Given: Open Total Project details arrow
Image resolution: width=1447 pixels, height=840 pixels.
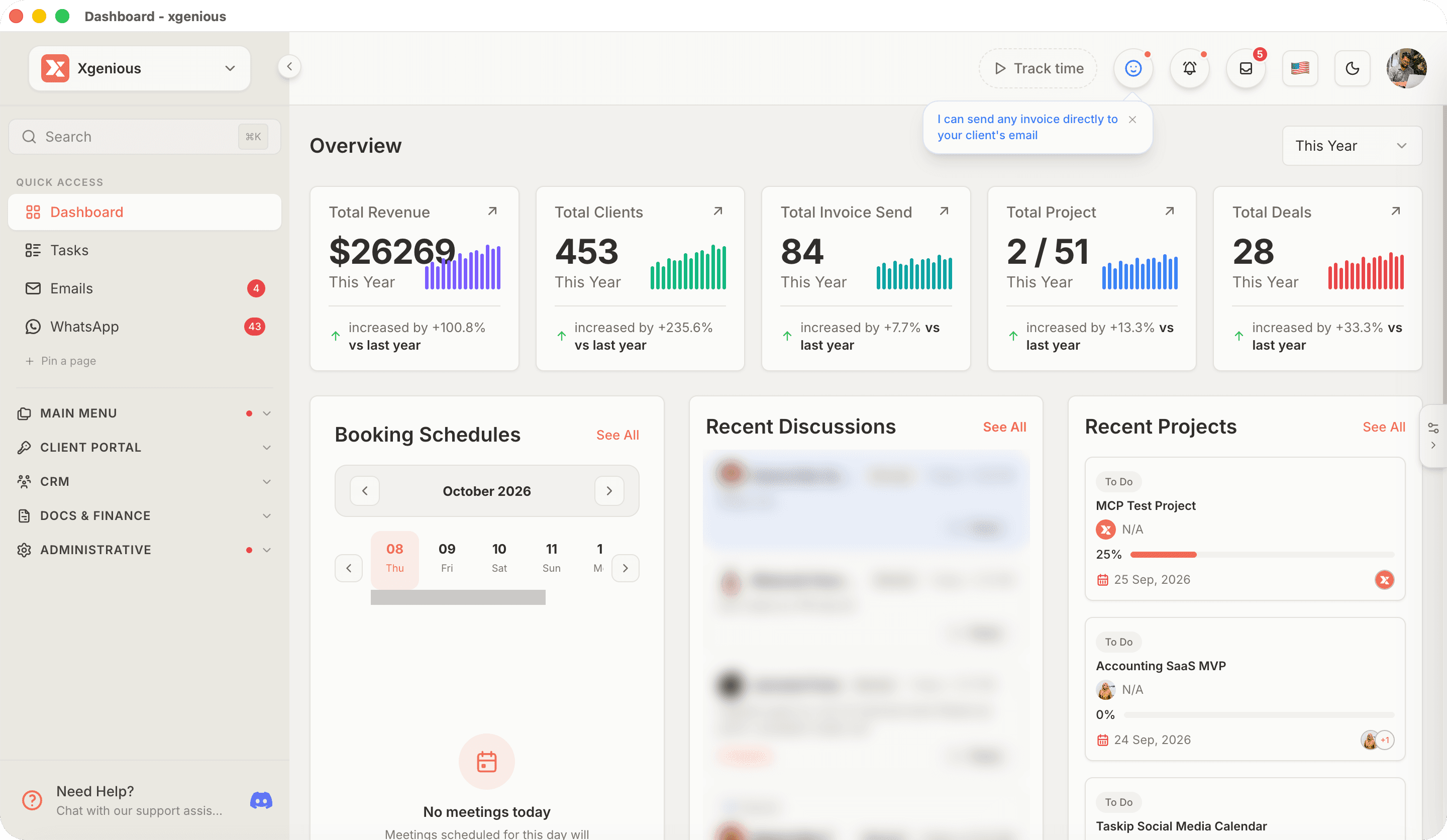Looking at the screenshot, I should coord(1170,212).
